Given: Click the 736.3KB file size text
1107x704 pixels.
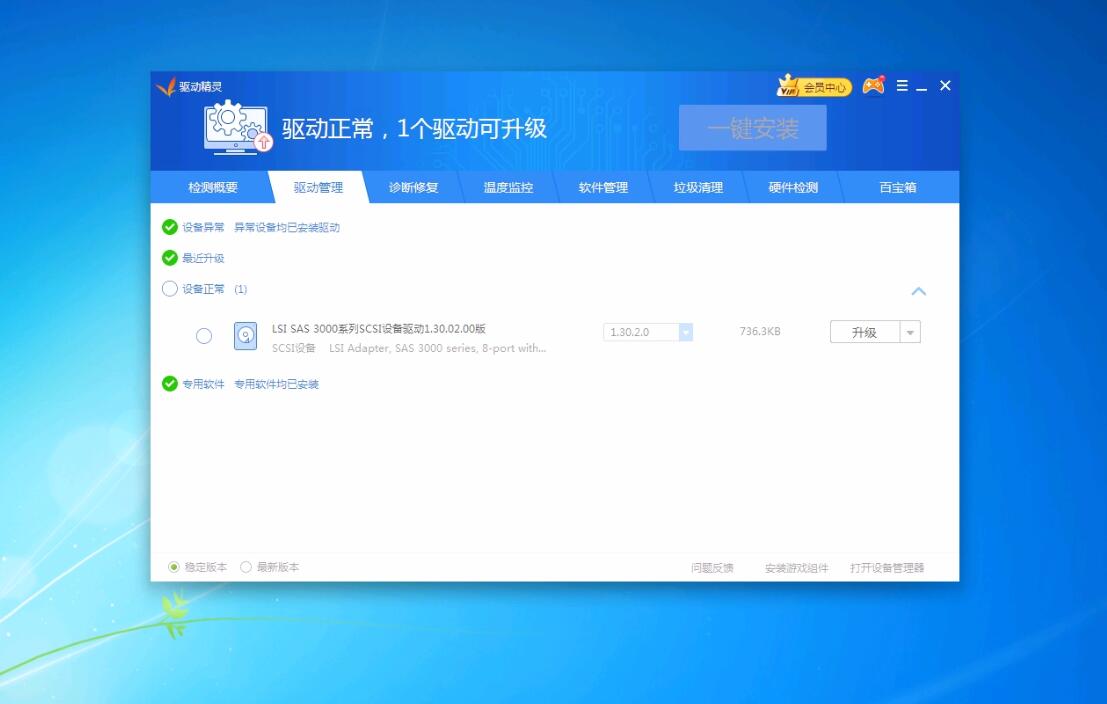Looking at the screenshot, I should (760, 331).
